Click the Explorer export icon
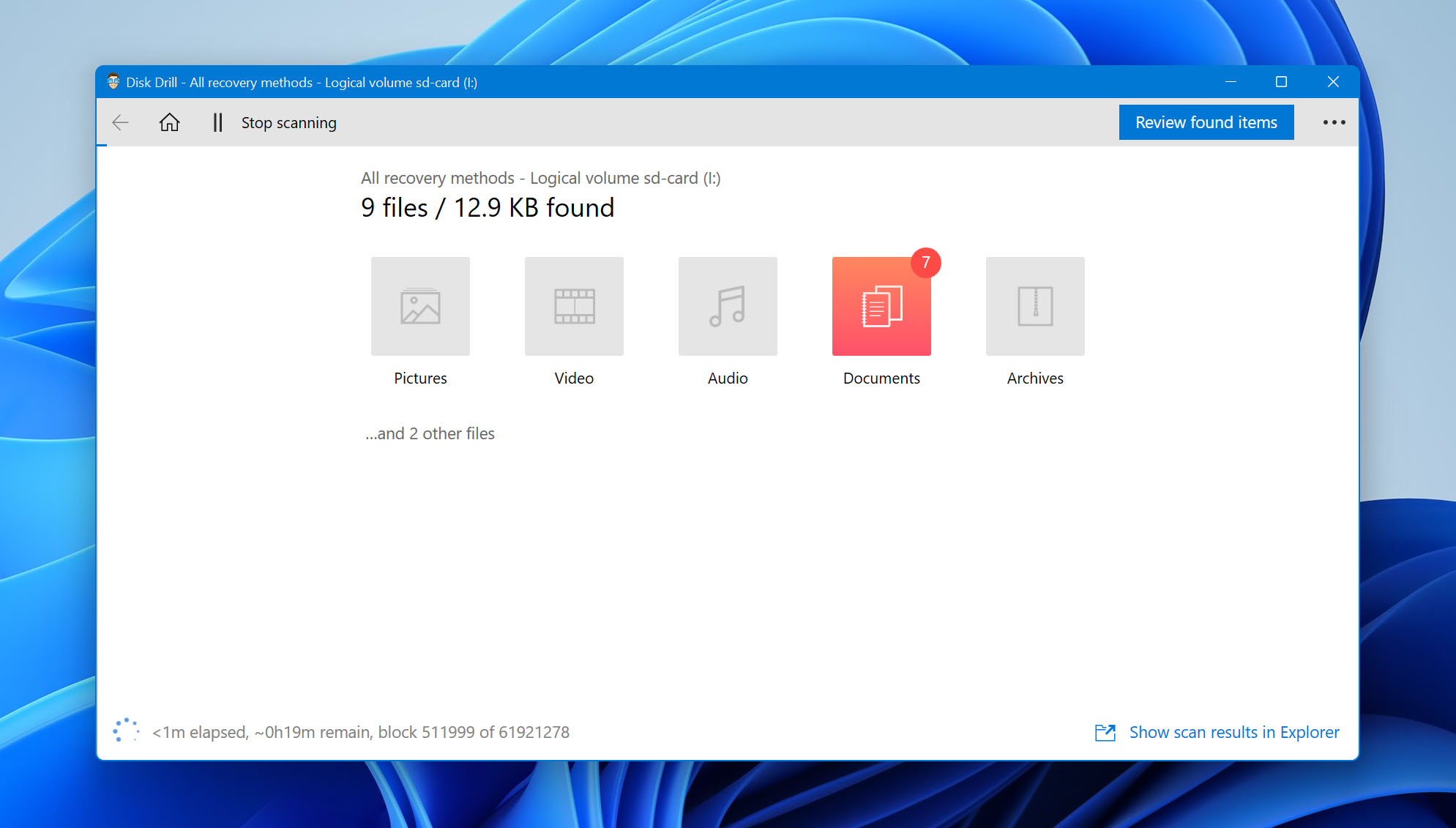1456x828 pixels. point(1105,732)
